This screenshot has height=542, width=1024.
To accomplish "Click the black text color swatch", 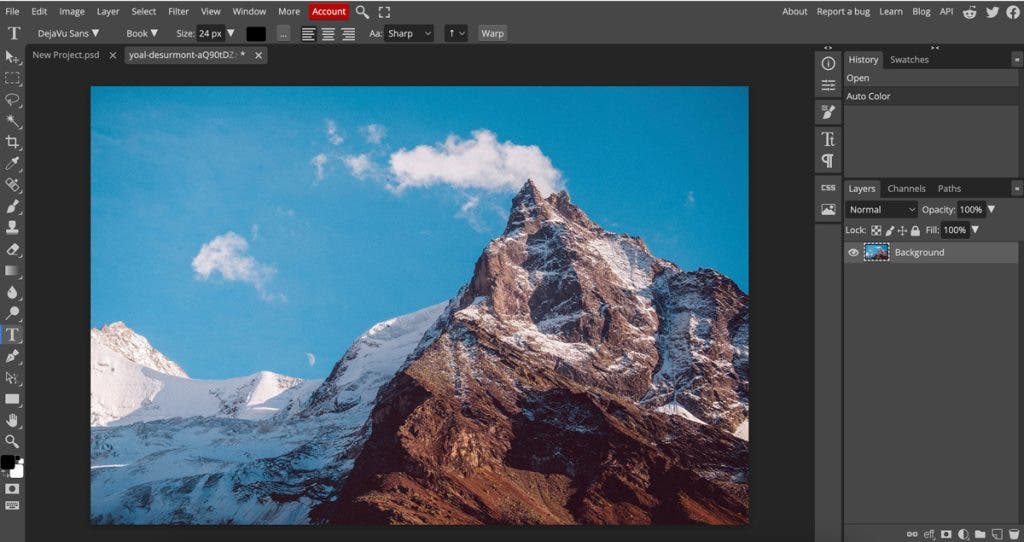I will [256, 33].
